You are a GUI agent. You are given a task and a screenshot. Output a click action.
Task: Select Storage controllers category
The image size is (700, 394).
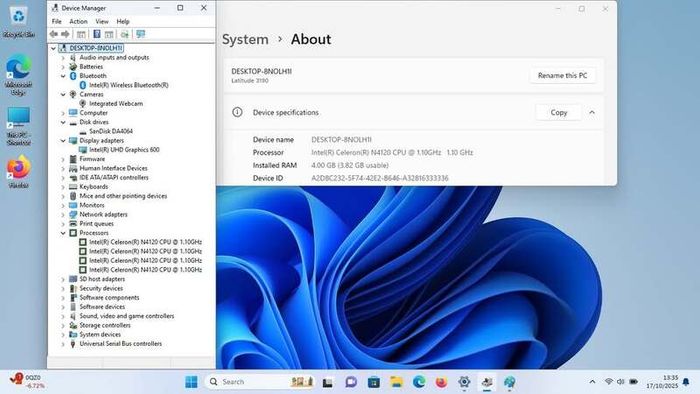pos(105,325)
